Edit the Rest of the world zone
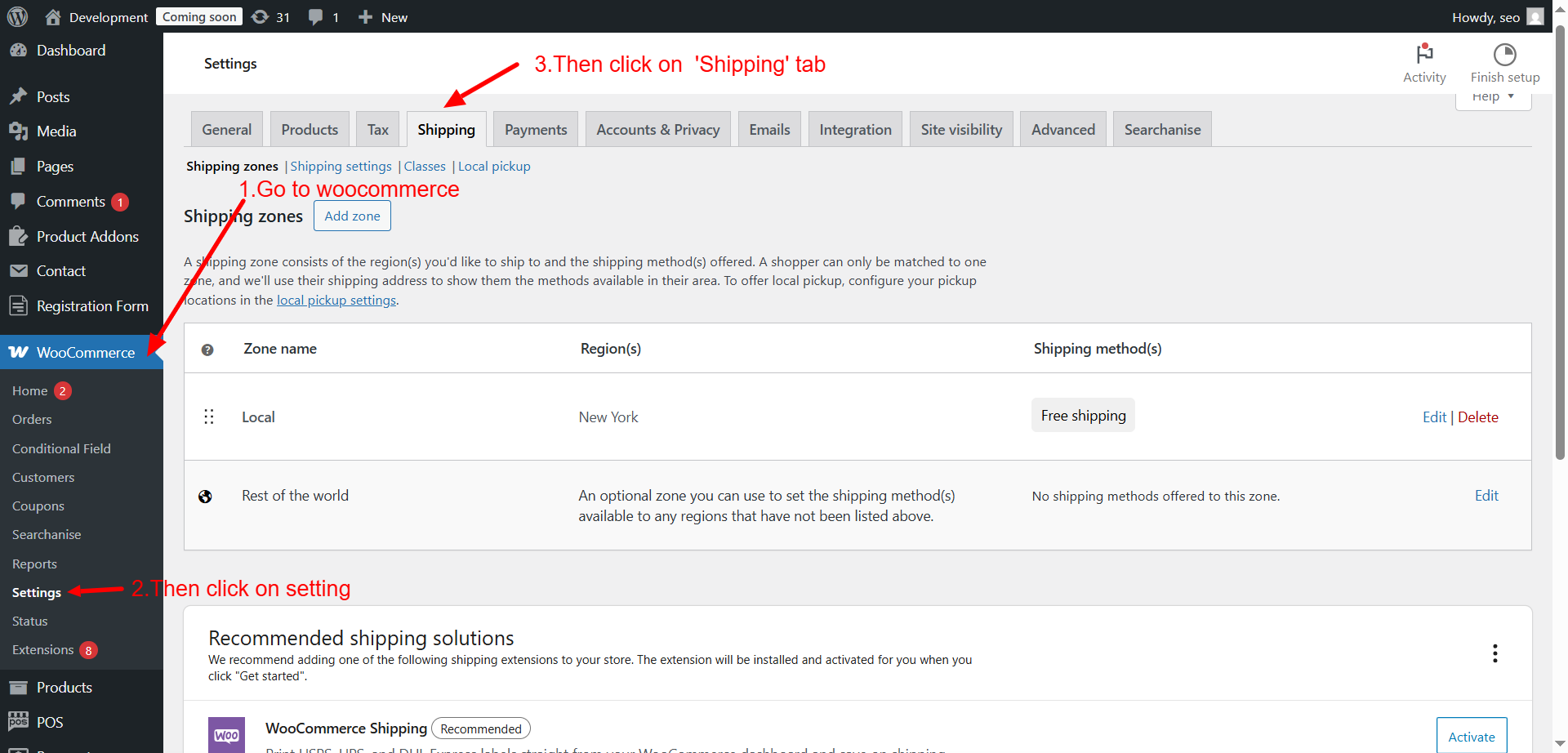The width and height of the screenshot is (1568, 753). click(x=1486, y=495)
